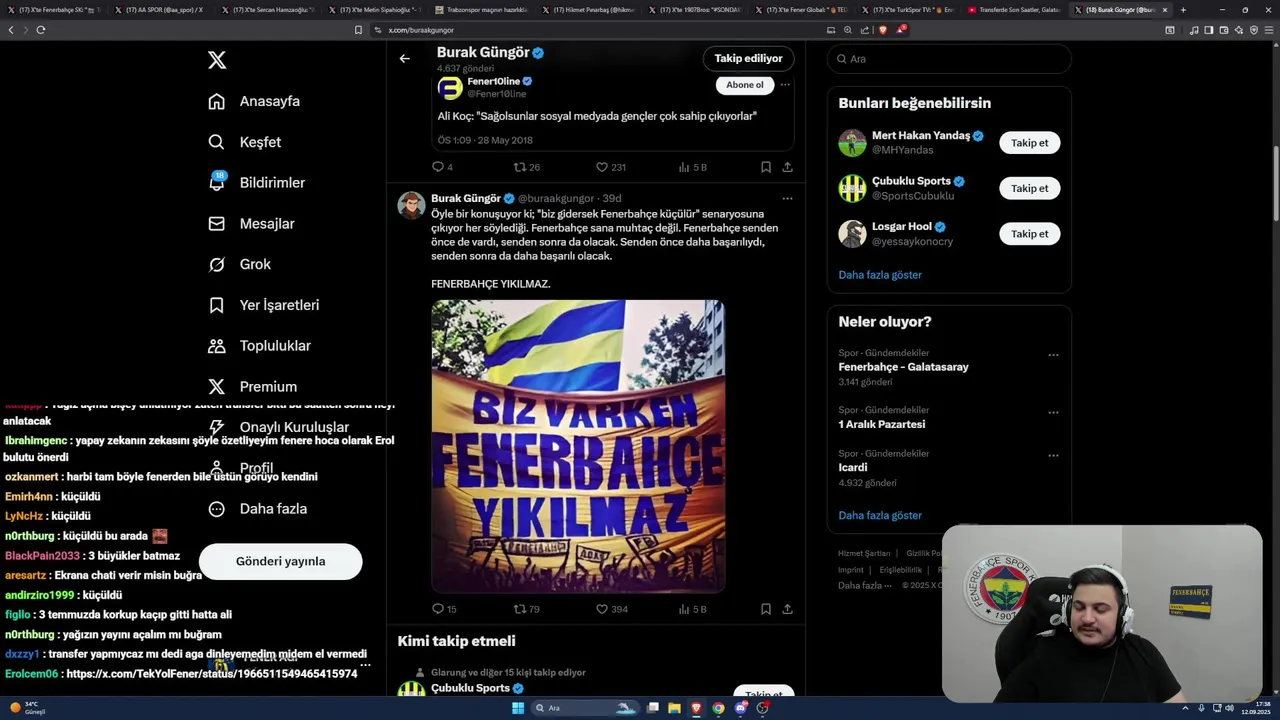Screen dimensions: 1280x720
Task: View analytics of the Fenerbahçe Yıkılmaz post
Action: pyautogui.click(x=692, y=609)
